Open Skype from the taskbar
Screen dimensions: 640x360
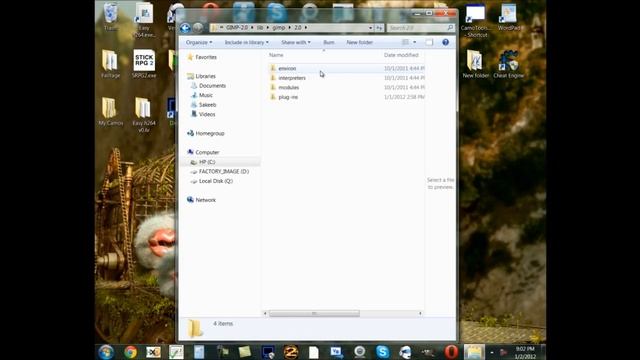coord(382,352)
